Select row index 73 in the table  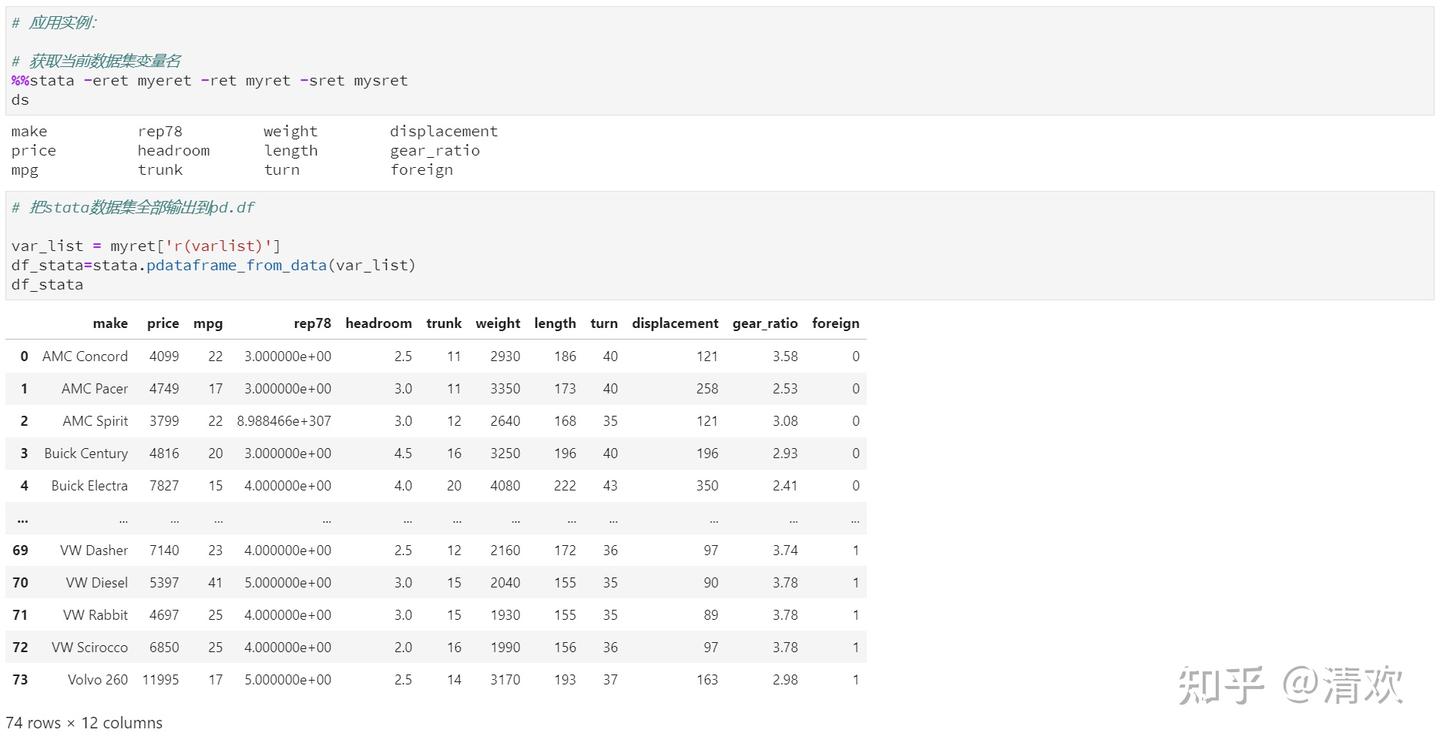pos(20,680)
